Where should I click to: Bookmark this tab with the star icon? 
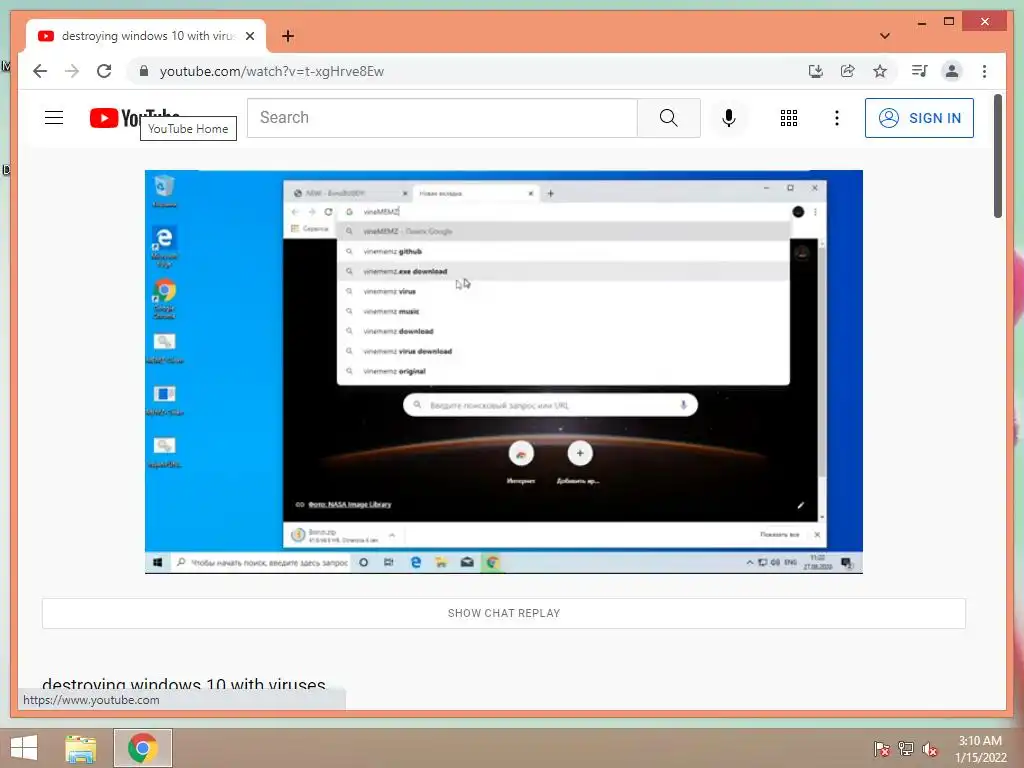[880, 71]
